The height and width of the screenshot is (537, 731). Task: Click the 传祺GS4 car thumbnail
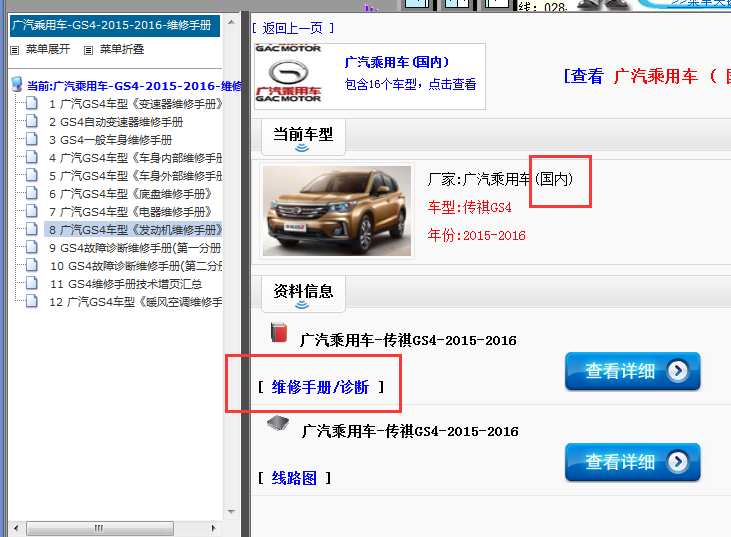(x=337, y=211)
